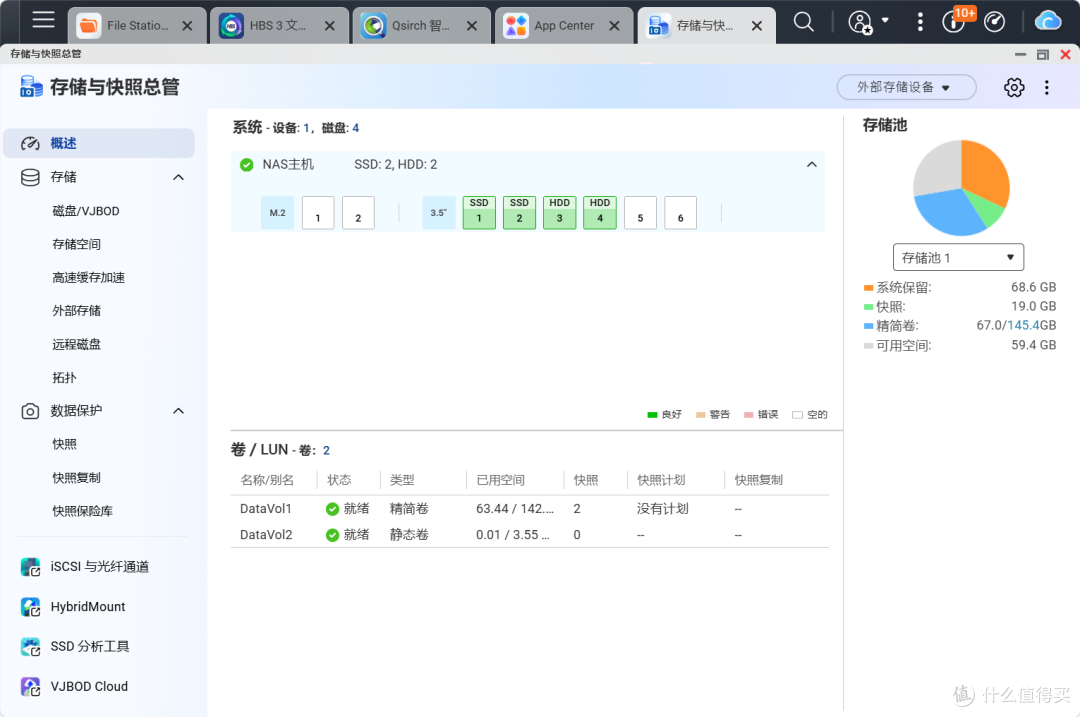Viewport: 1080px width, 717px height.
Task: Click 没有计划 for DataVol1
Action: [x=663, y=509]
